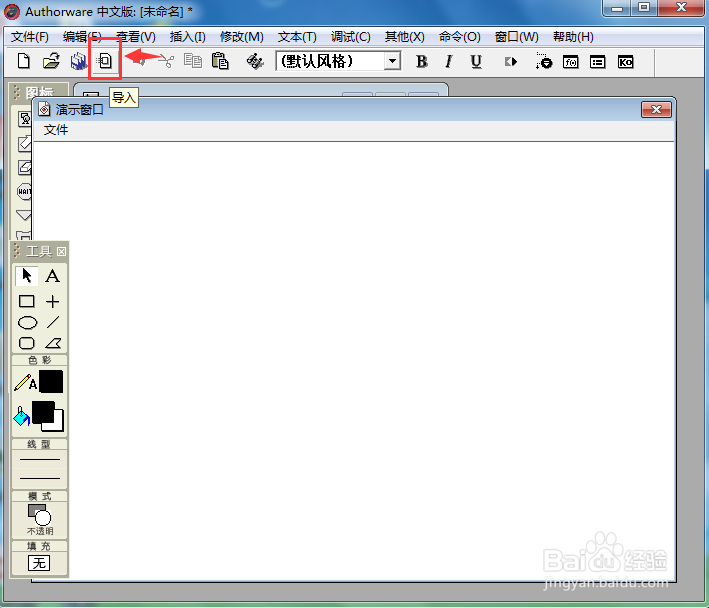Select the Text tool
The width and height of the screenshot is (709, 608).
point(52,276)
